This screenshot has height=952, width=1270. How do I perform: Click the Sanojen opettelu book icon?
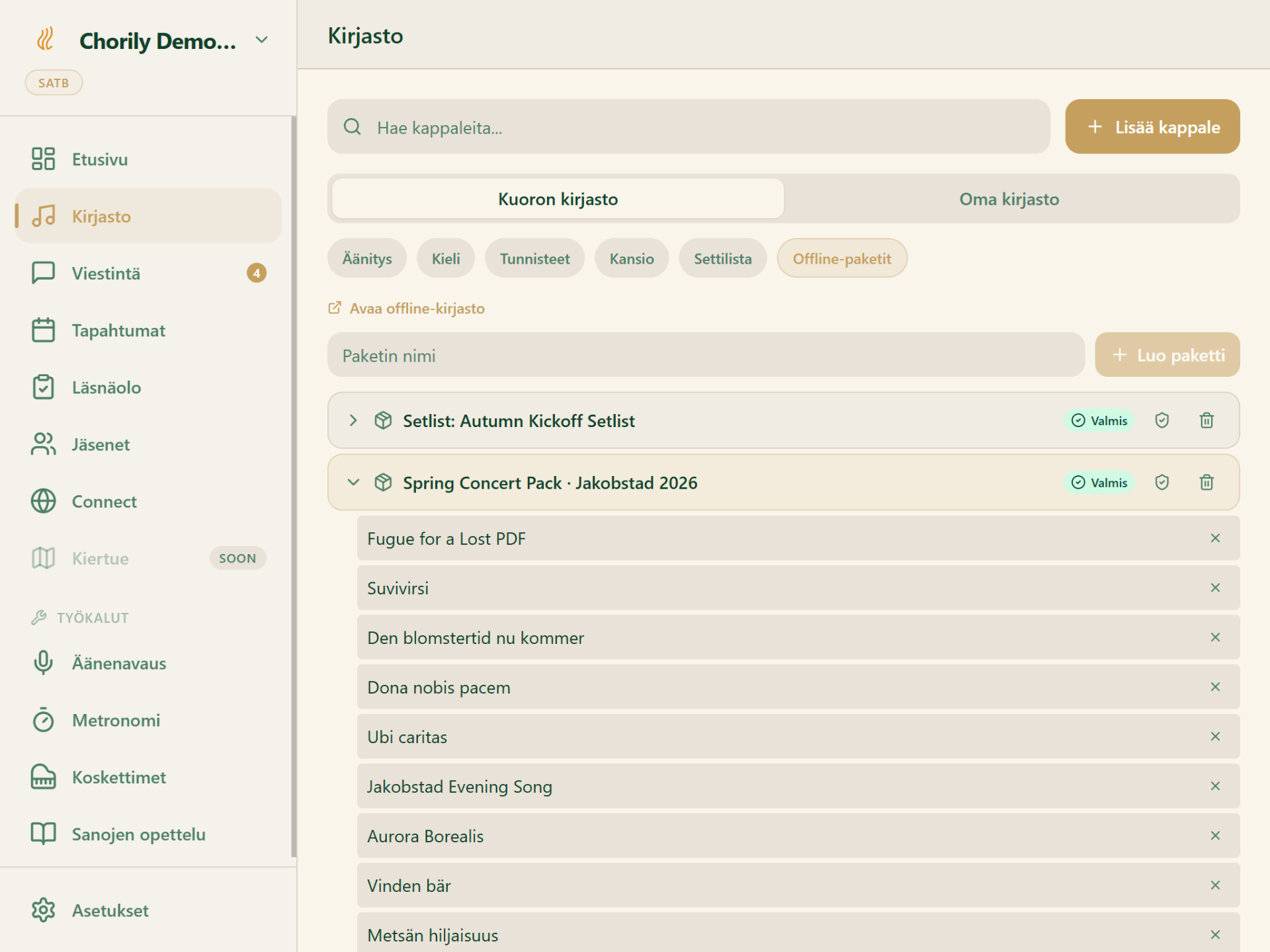pos(44,834)
